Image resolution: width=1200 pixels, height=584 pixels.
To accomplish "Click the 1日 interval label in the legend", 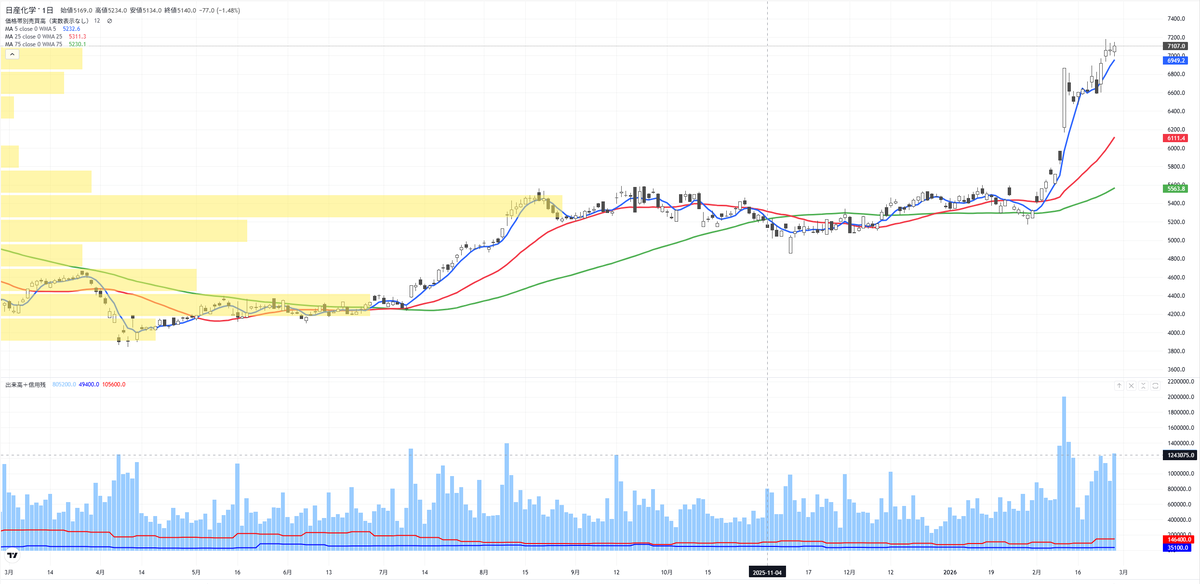I will tap(50, 9).
